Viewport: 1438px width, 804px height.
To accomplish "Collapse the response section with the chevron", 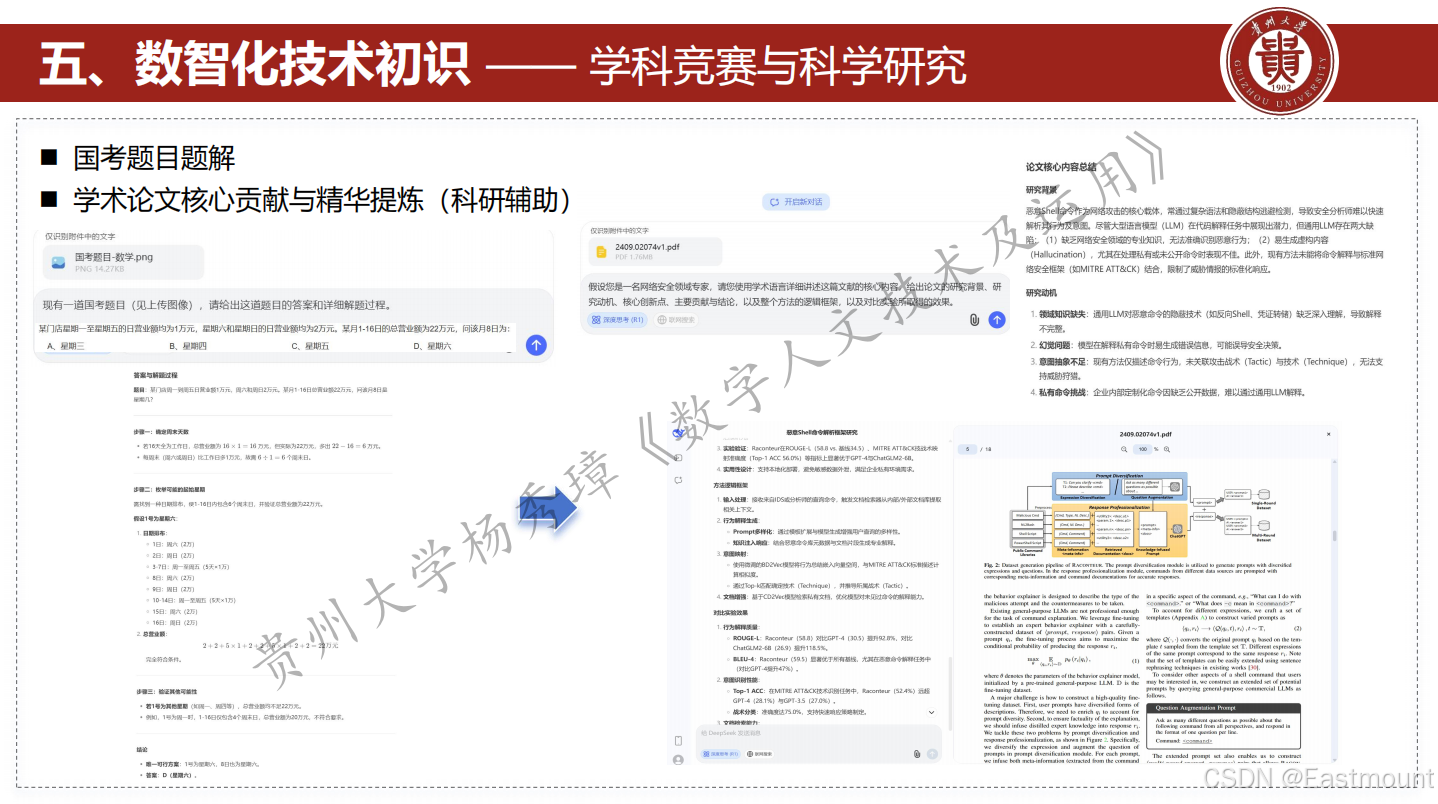I will [932, 712].
